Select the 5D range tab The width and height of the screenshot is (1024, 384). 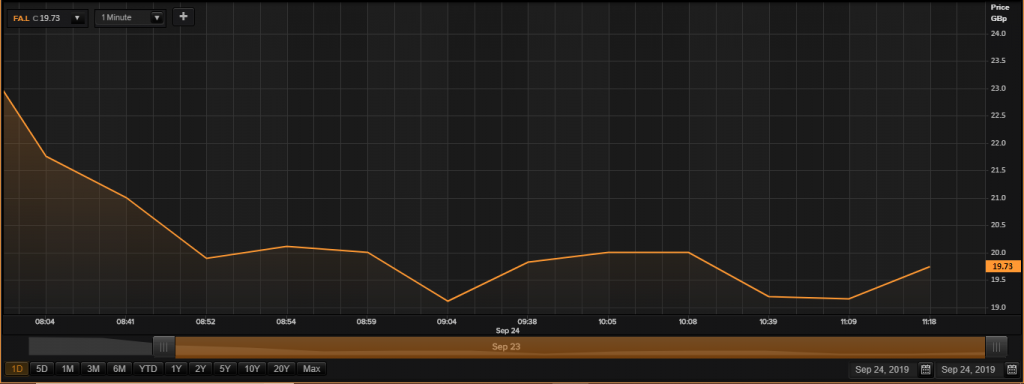click(x=42, y=369)
